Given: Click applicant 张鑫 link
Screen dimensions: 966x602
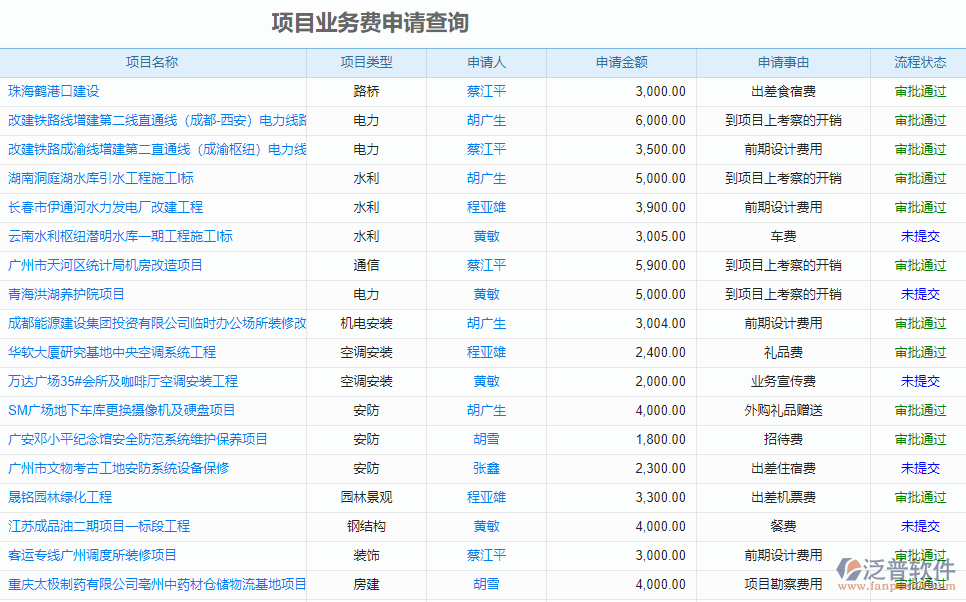Looking at the screenshot, I should 486,468.
